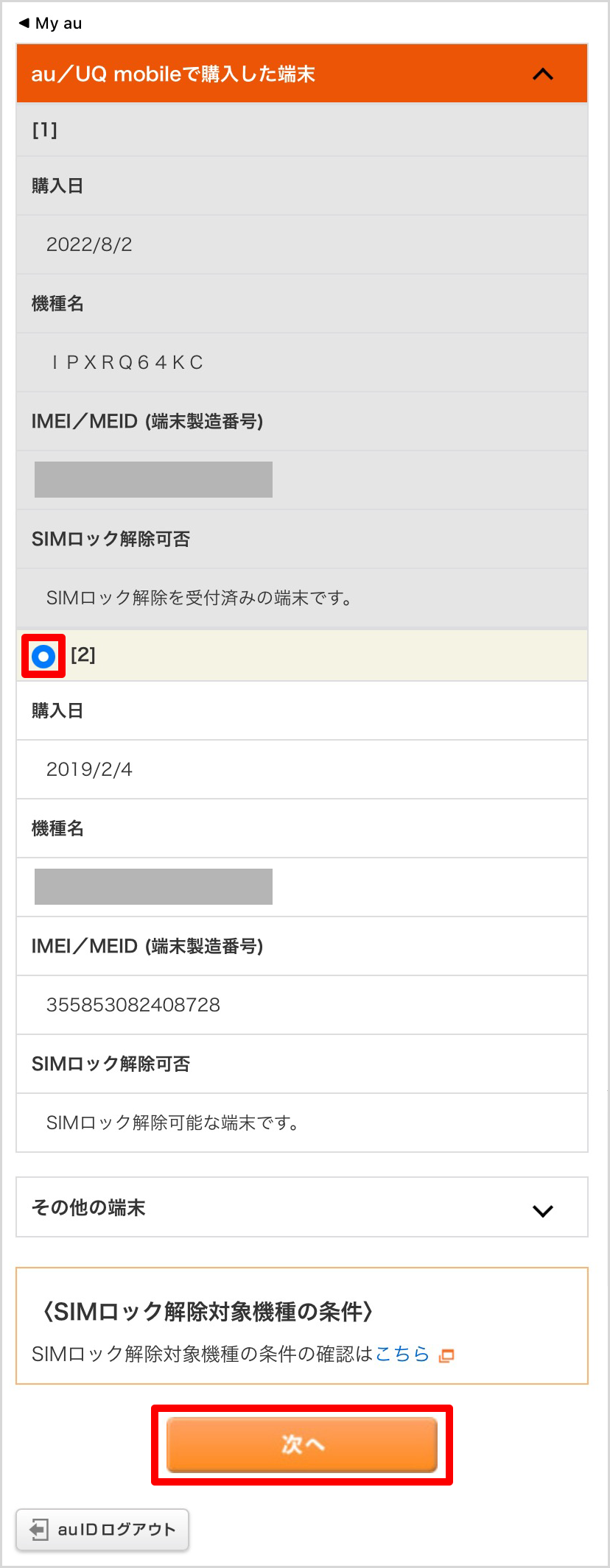The image size is (610, 1568).
Task: Click the 〈SIMロック解除対象機種の条件〉 heading
Action: pos(208,1311)
